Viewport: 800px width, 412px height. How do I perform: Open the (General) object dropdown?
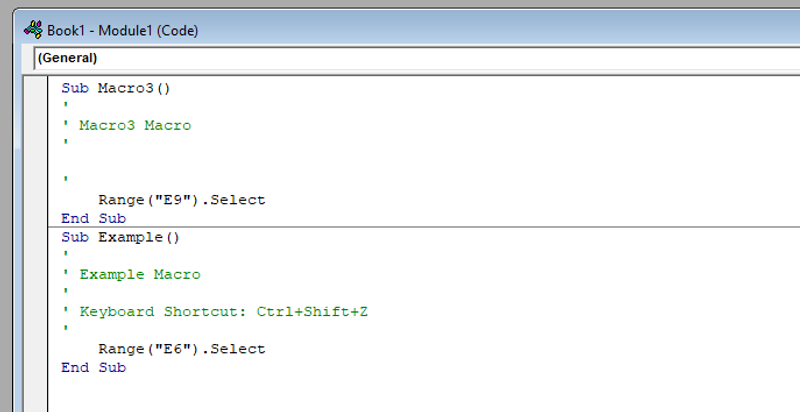point(400,58)
